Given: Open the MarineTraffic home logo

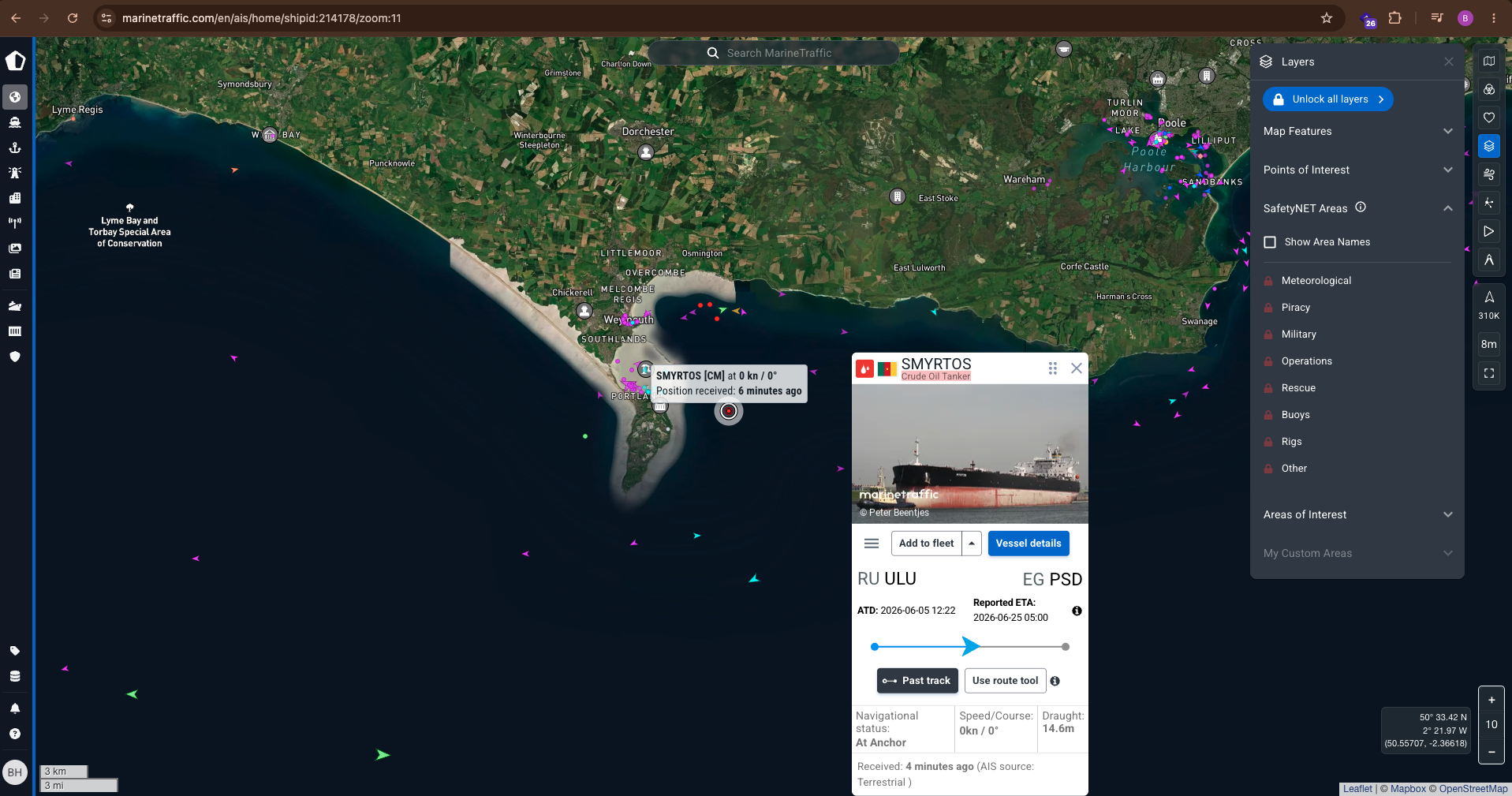Looking at the screenshot, I should (15, 61).
